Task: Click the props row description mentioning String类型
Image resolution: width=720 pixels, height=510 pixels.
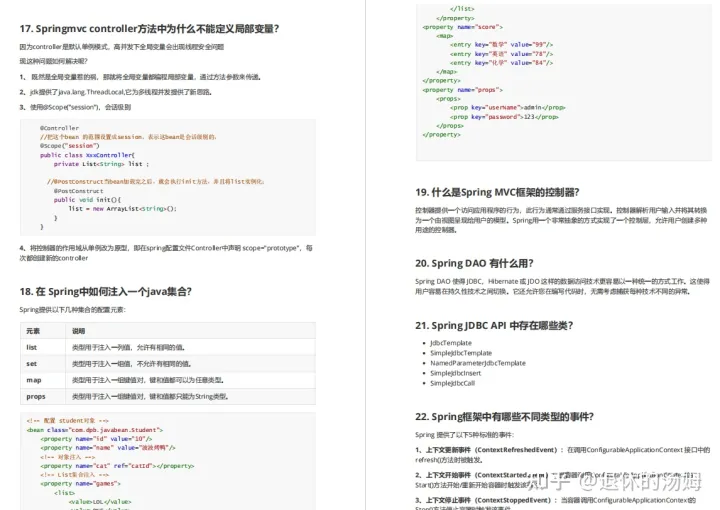Action: tap(191, 397)
